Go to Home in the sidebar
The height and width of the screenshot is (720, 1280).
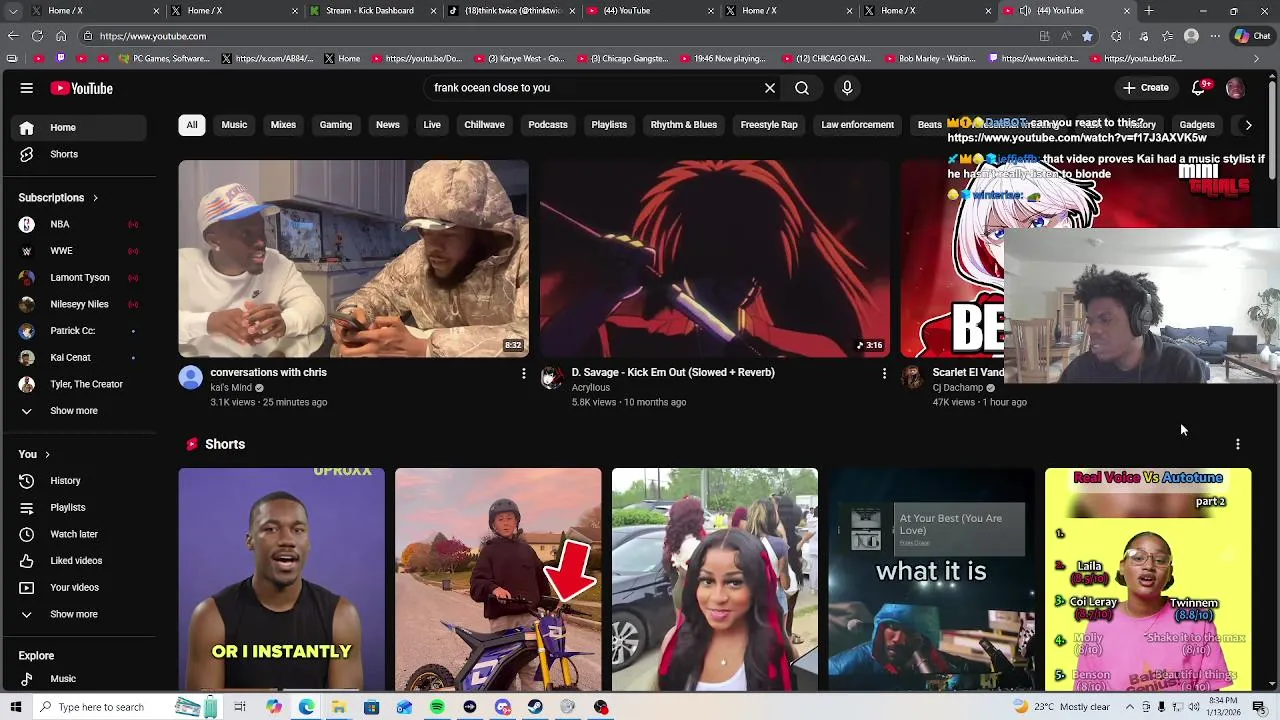pos(79,127)
